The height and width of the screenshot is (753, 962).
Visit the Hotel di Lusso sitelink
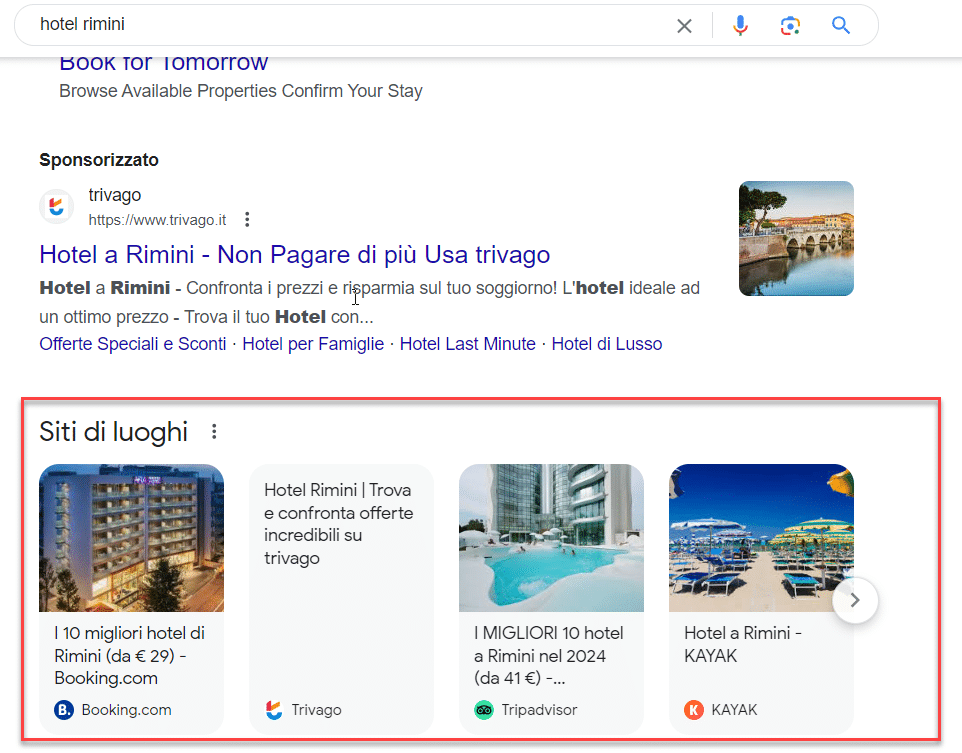point(607,344)
